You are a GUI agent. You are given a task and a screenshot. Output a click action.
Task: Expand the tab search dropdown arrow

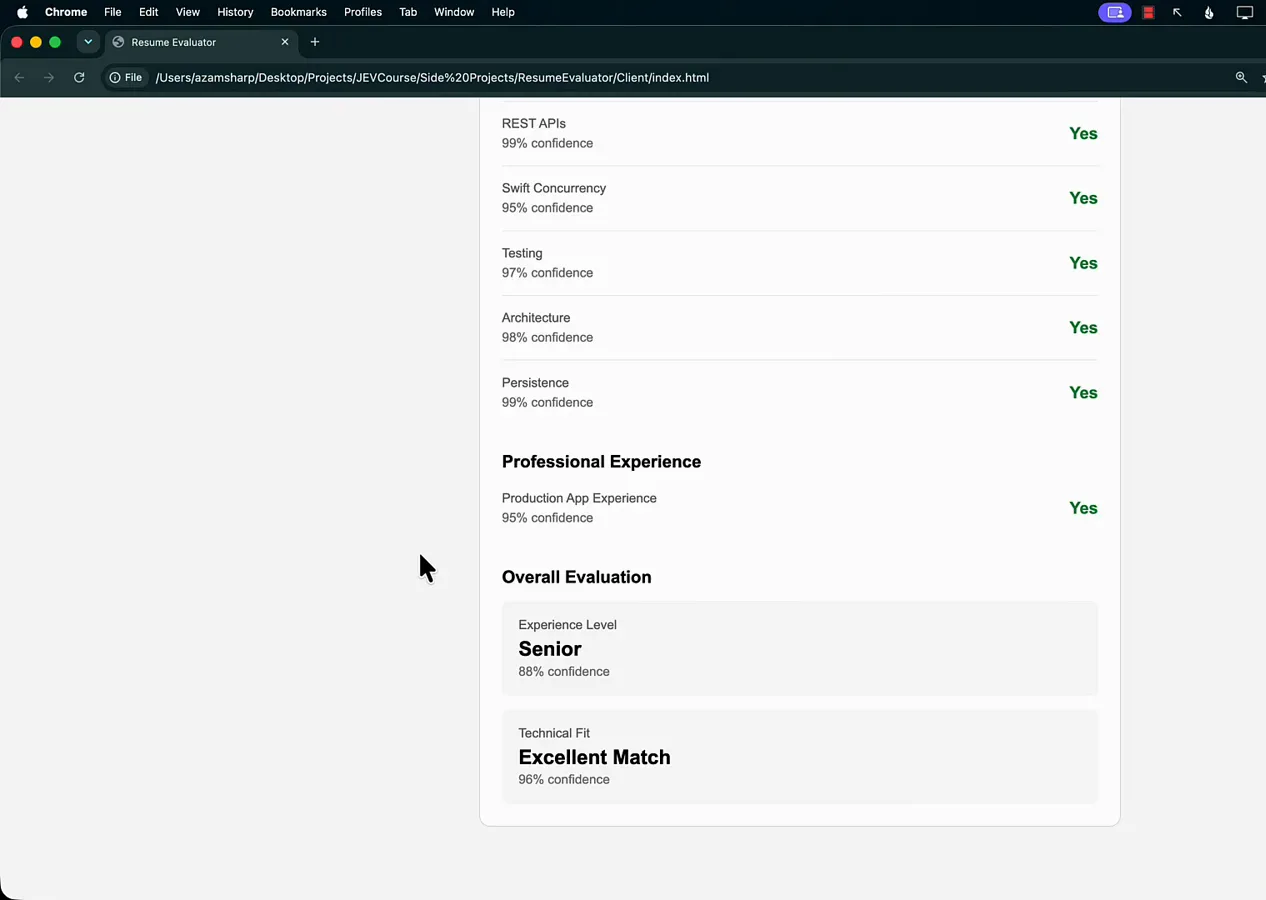pos(88,42)
